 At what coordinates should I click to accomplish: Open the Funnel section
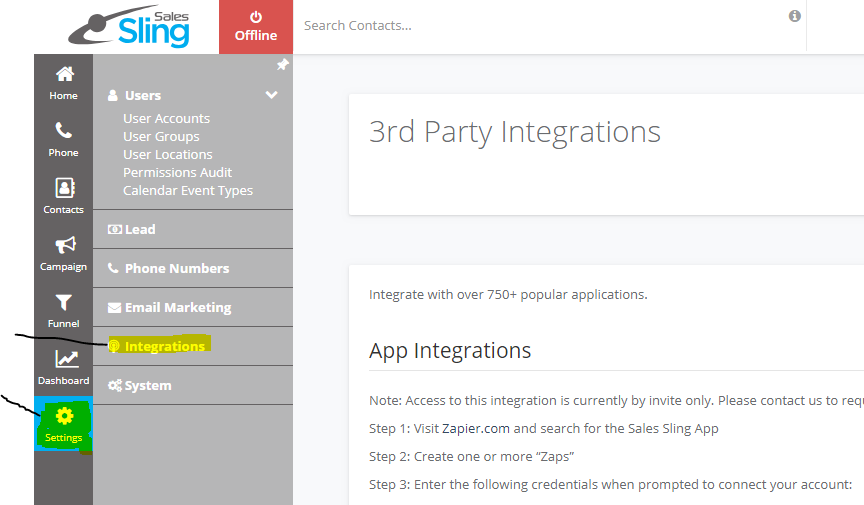(x=63, y=311)
